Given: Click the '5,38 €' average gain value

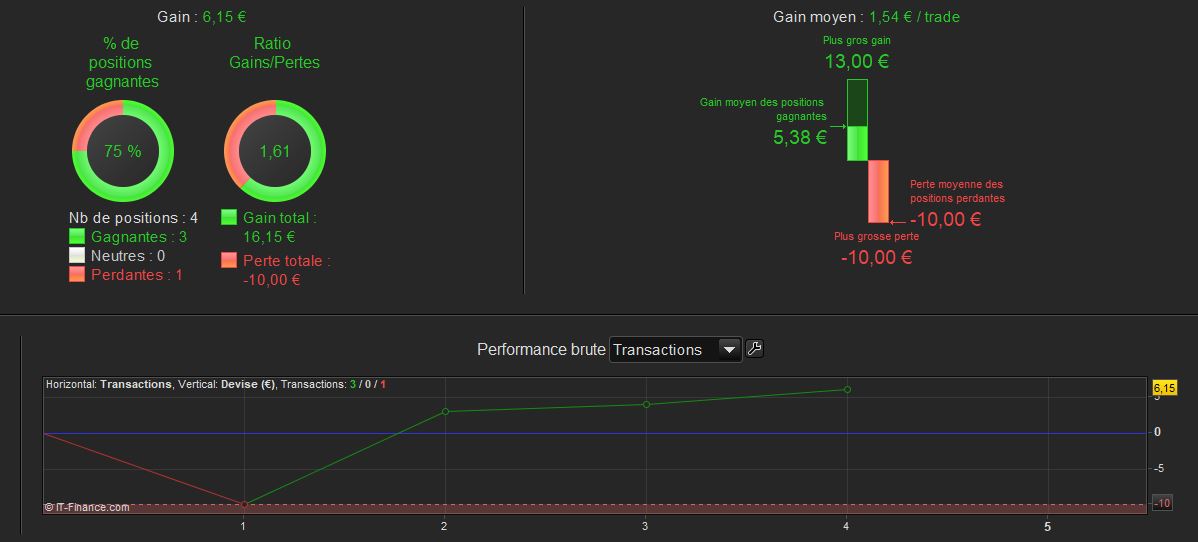Looking at the screenshot, I should click(800, 138).
